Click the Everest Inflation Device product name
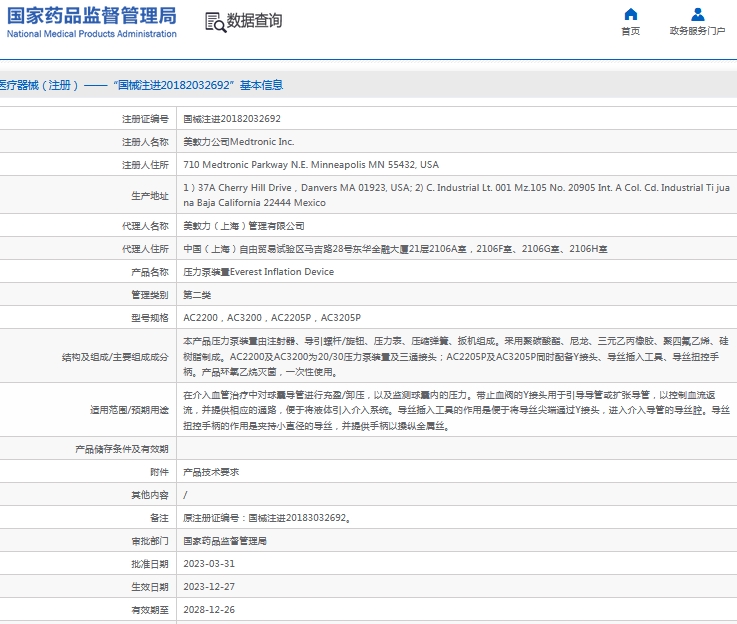The height and width of the screenshot is (624, 737). (x=259, y=272)
